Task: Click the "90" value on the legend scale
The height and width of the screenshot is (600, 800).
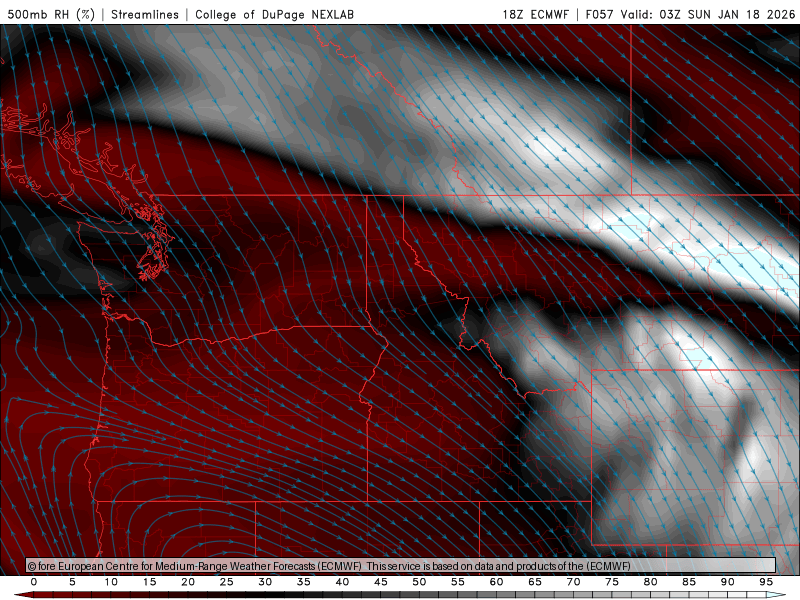Action: (728, 582)
